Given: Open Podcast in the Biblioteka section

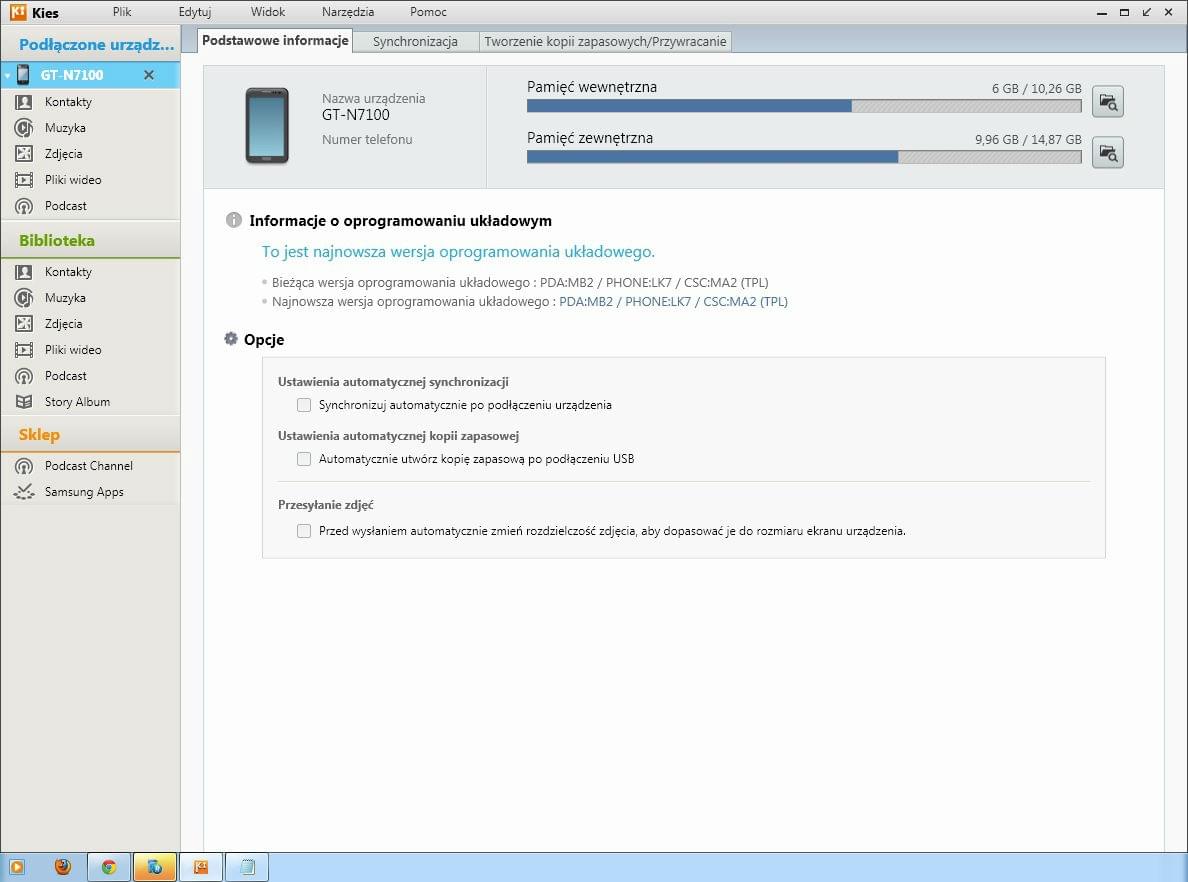Looking at the screenshot, I should pos(90,375).
